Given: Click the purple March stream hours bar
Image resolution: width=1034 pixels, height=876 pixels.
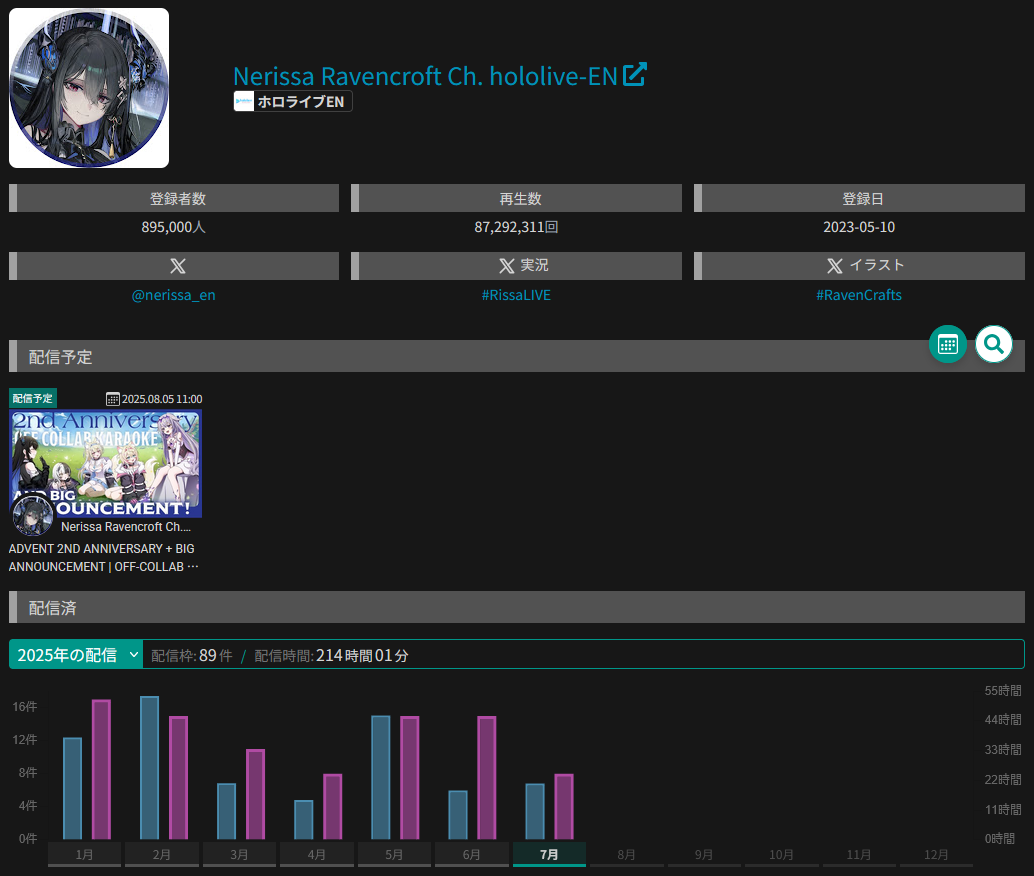Looking at the screenshot, I should pos(256,794).
